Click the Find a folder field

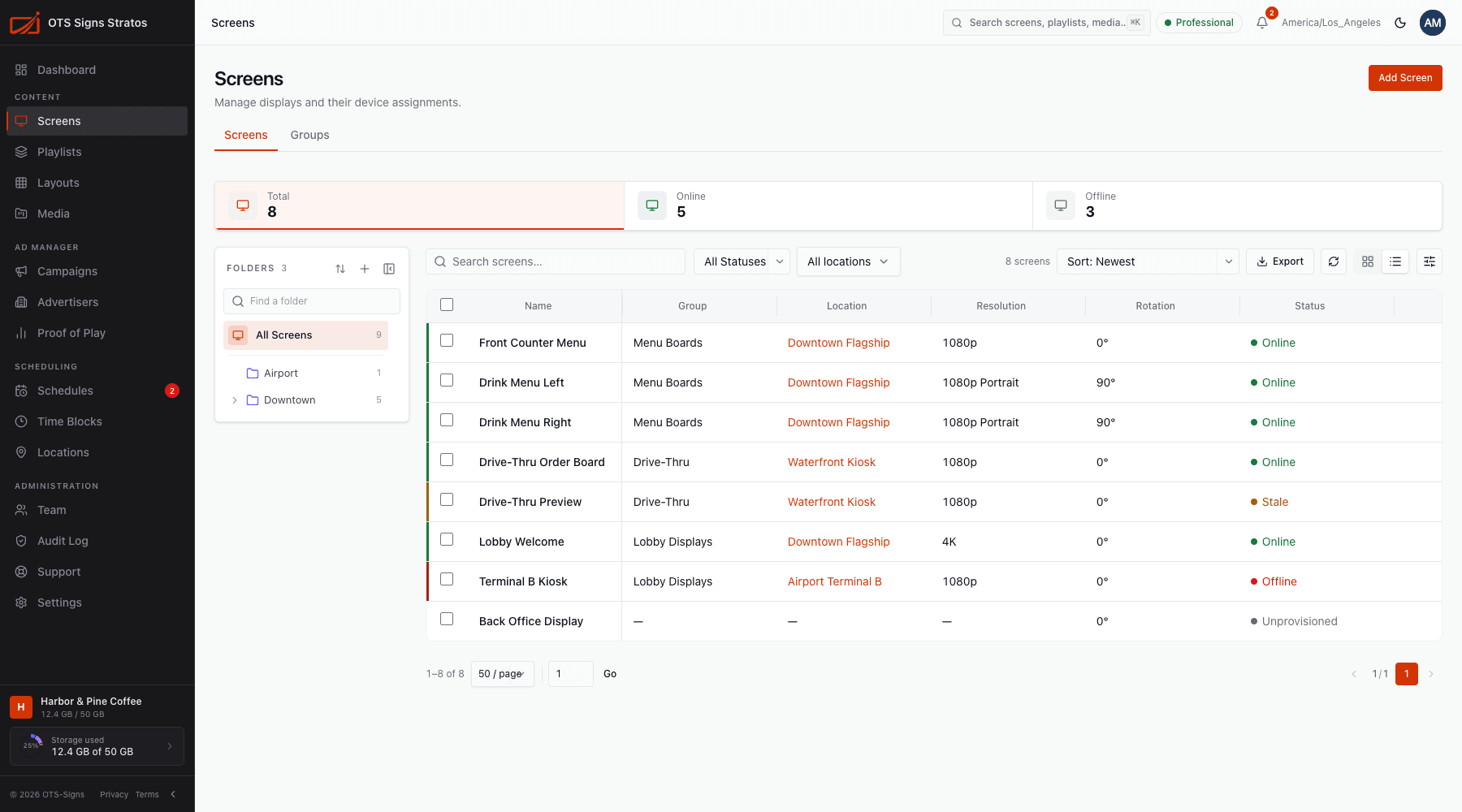pyautogui.click(x=312, y=301)
